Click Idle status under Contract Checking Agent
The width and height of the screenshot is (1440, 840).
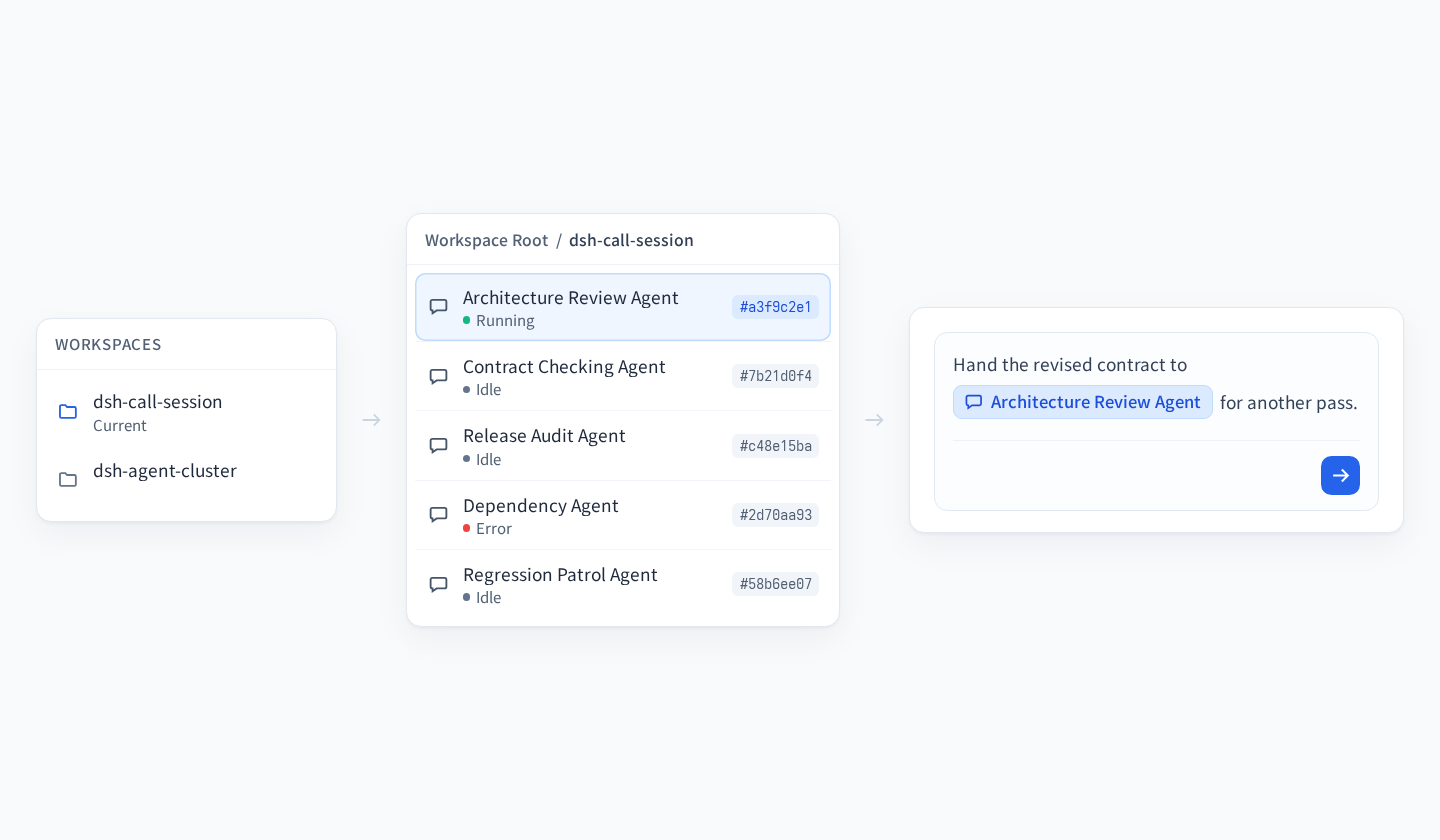click(482, 390)
